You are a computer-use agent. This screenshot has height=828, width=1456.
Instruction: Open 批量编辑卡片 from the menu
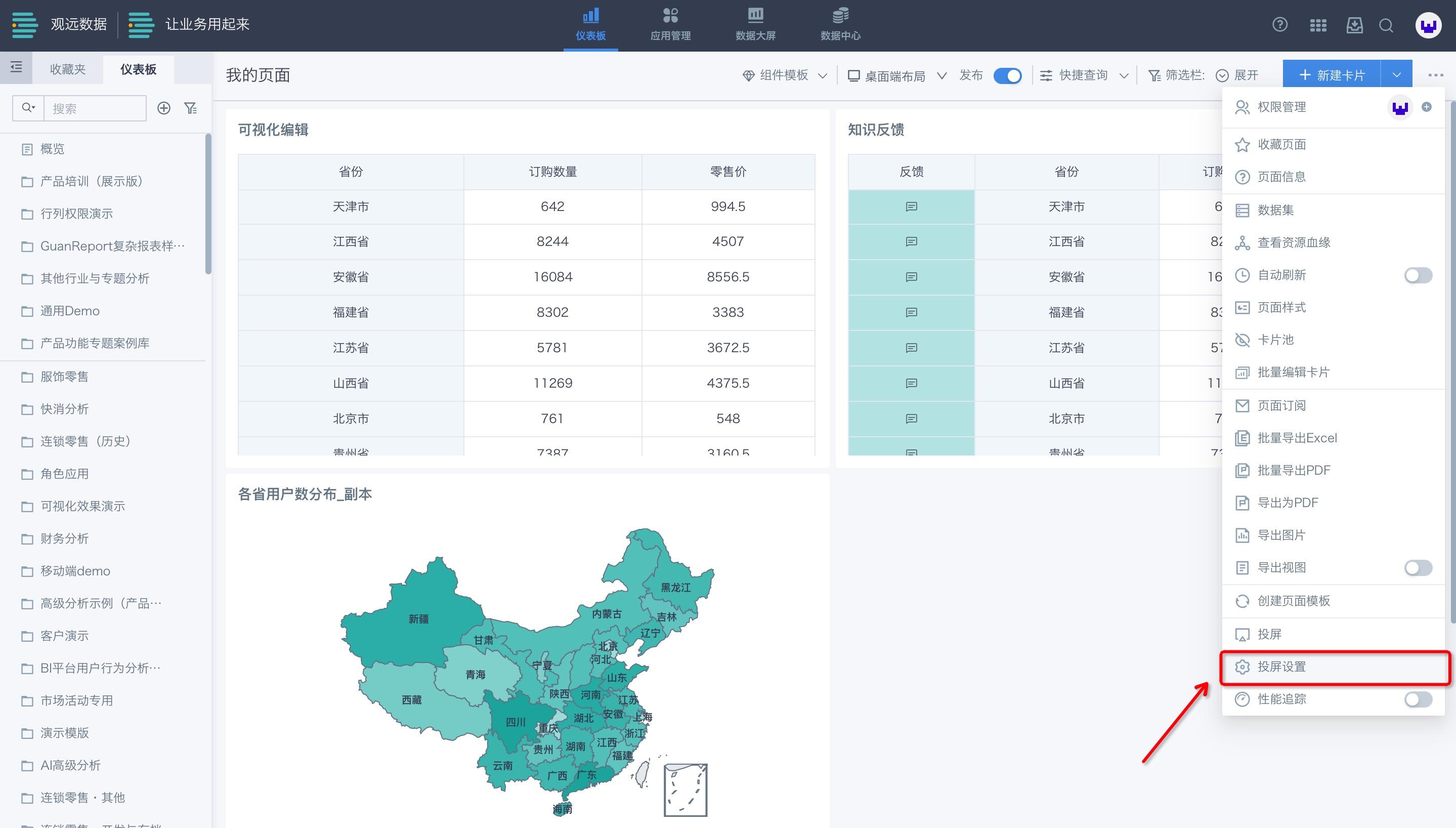click(x=1333, y=372)
